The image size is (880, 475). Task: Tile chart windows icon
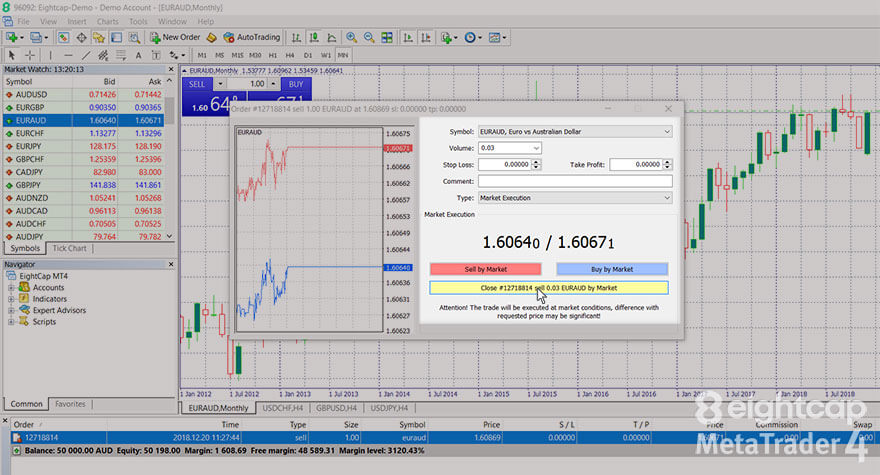[387, 38]
